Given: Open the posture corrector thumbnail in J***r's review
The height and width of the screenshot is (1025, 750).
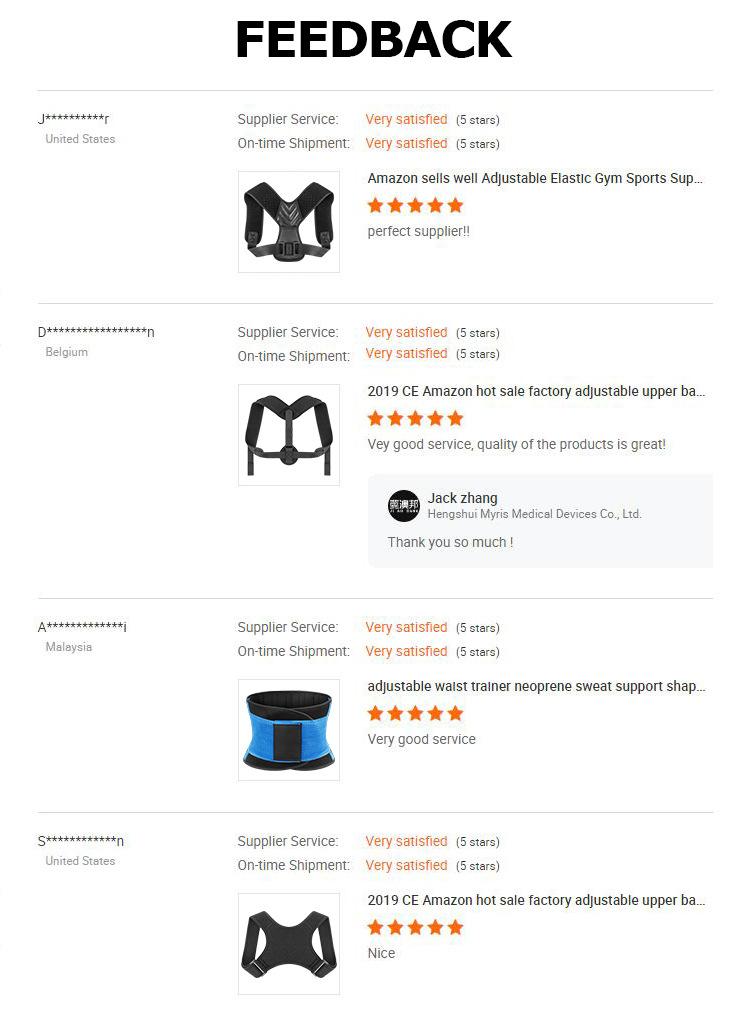Looking at the screenshot, I should pos(289,222).
